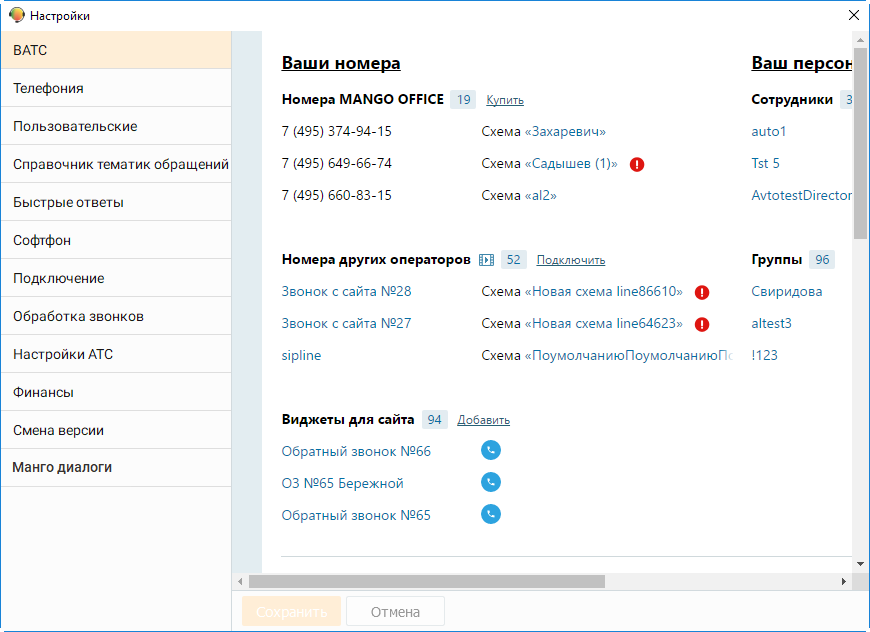Open Смена версии section
This screenshot has height=632, width=870.
[x=116, y=430]
